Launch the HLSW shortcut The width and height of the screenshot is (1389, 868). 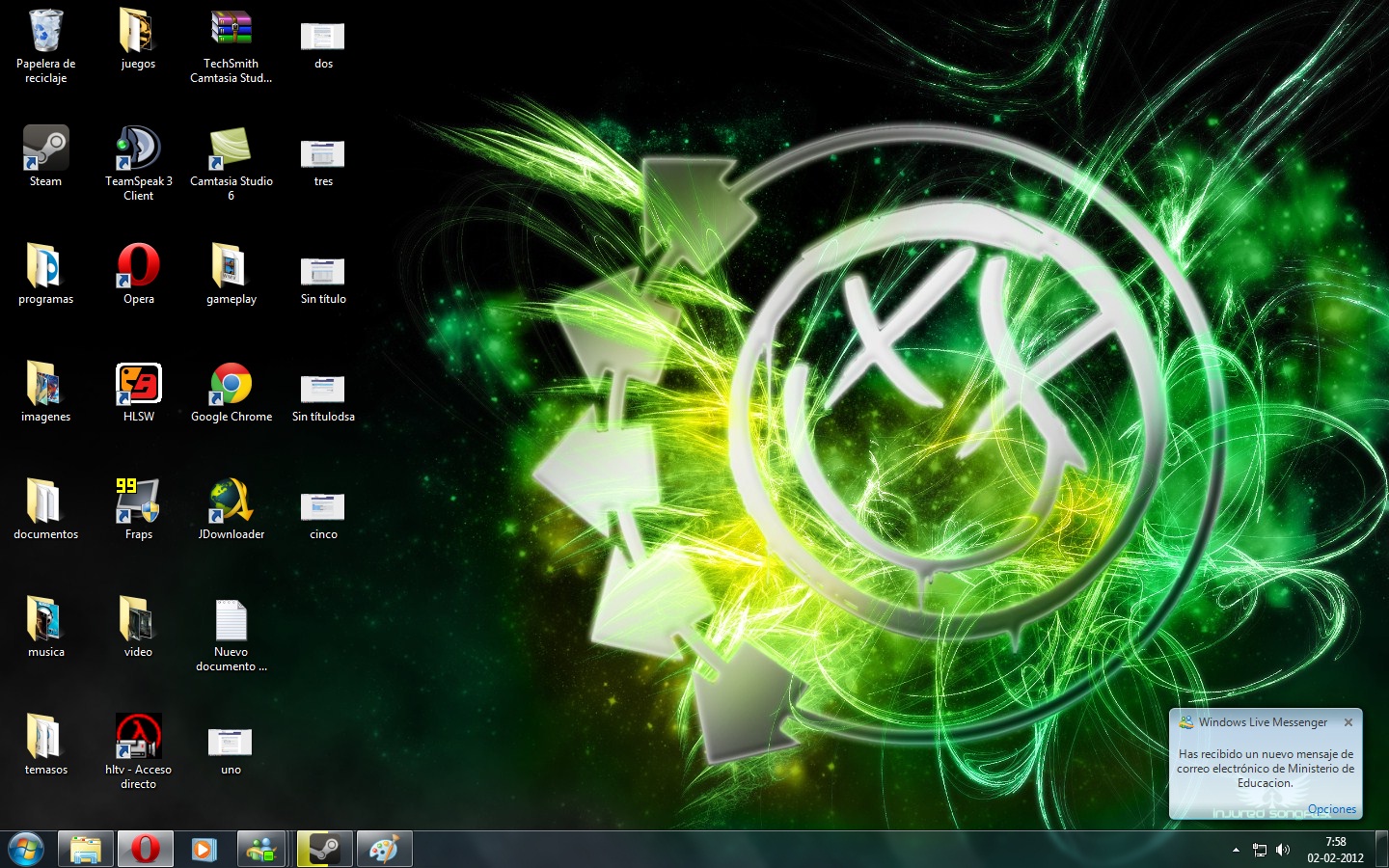(138, 392)
